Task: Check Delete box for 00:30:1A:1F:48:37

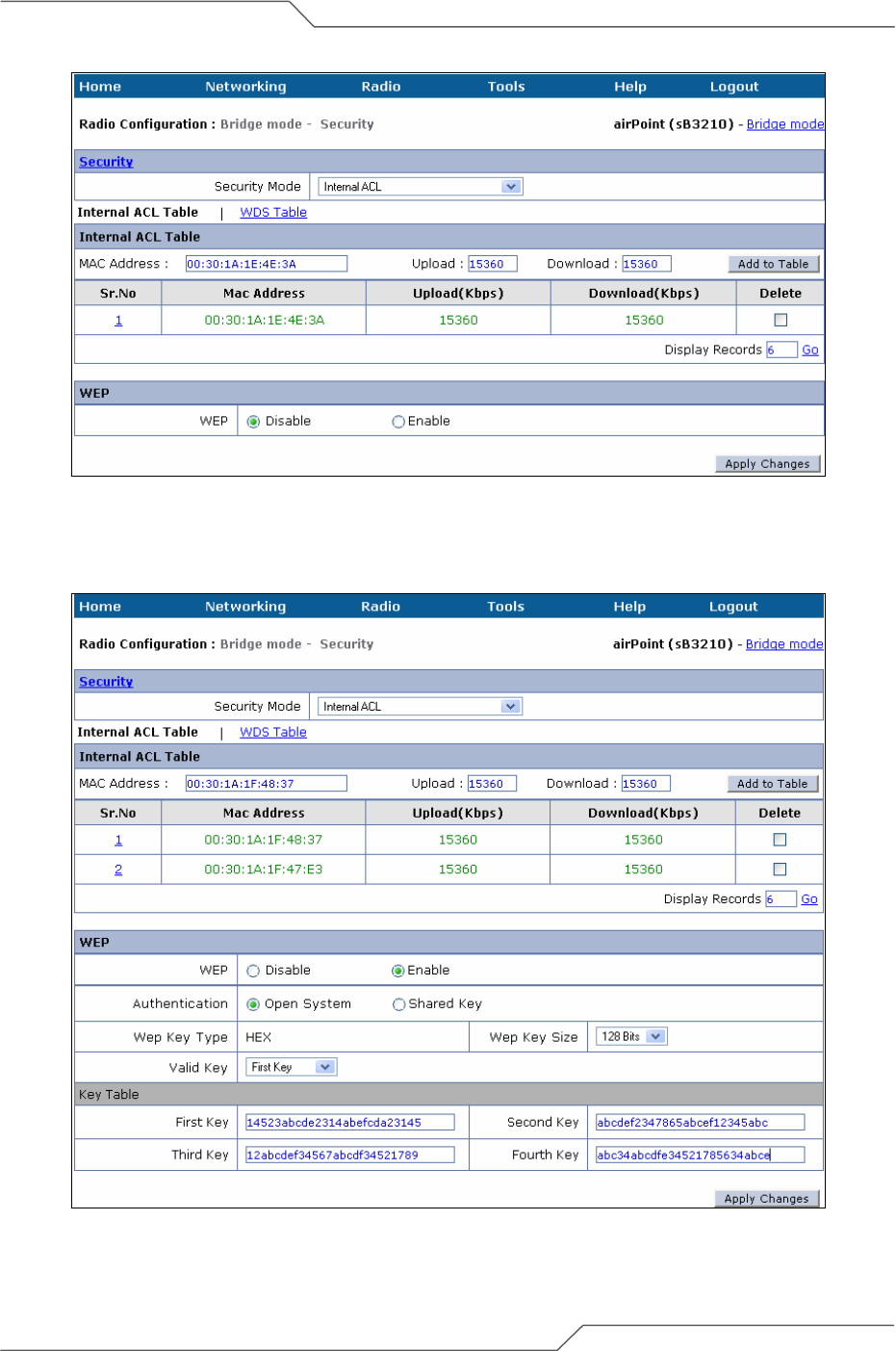Action: click(780, 840)
